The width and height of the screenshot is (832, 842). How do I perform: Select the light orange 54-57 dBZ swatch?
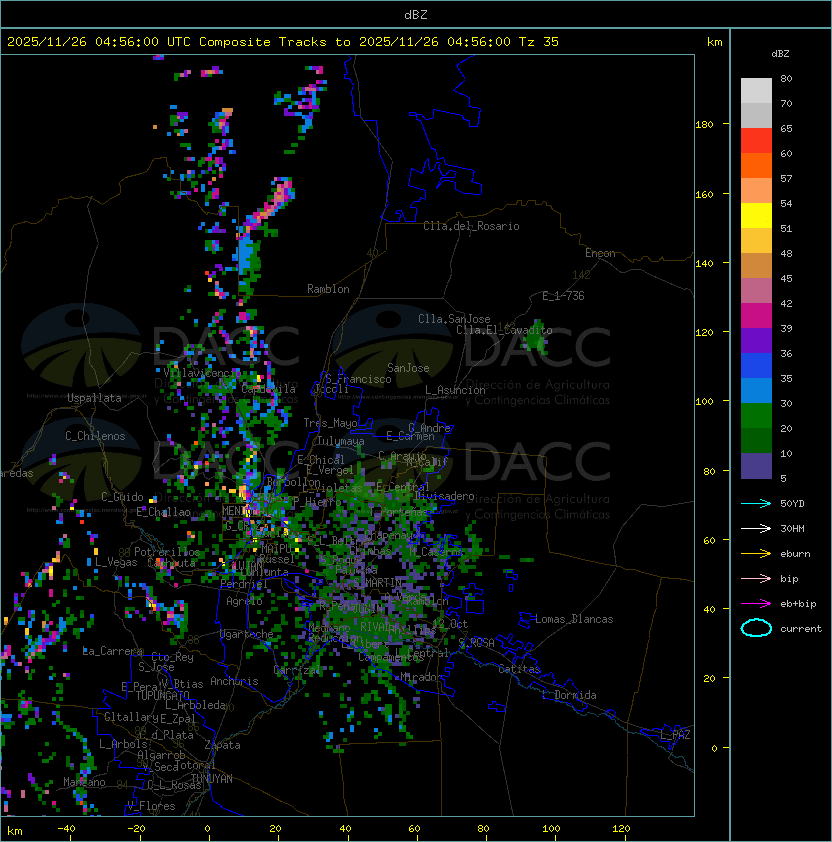(x=756, y=191)
